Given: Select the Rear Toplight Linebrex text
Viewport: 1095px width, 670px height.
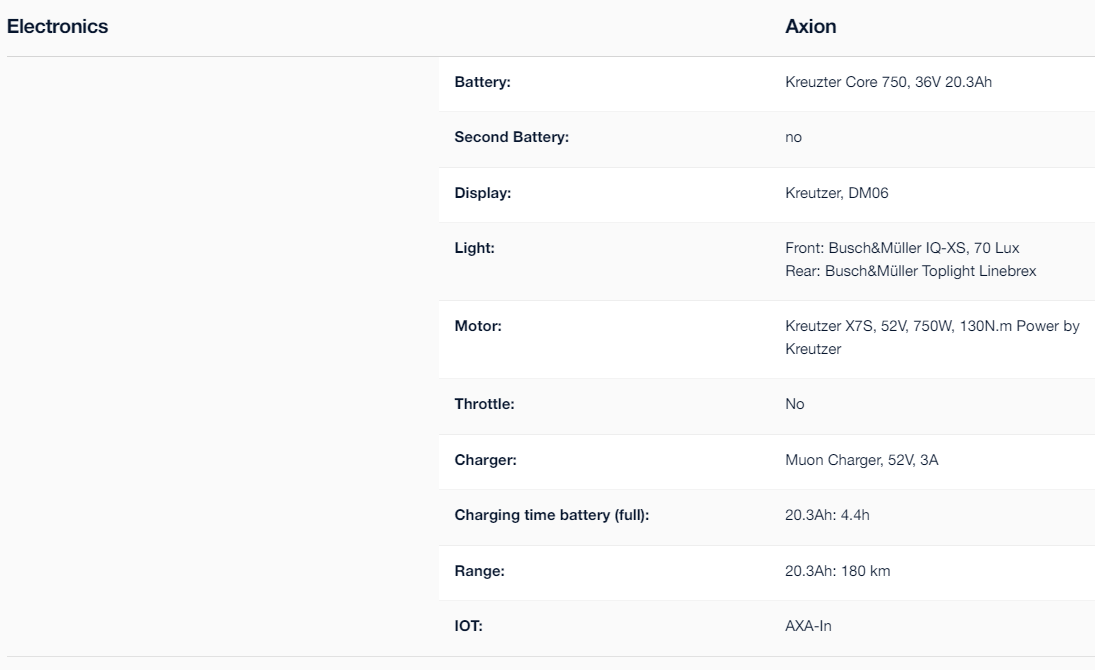Looking at the screenshot, I should (x=911, y=271).
